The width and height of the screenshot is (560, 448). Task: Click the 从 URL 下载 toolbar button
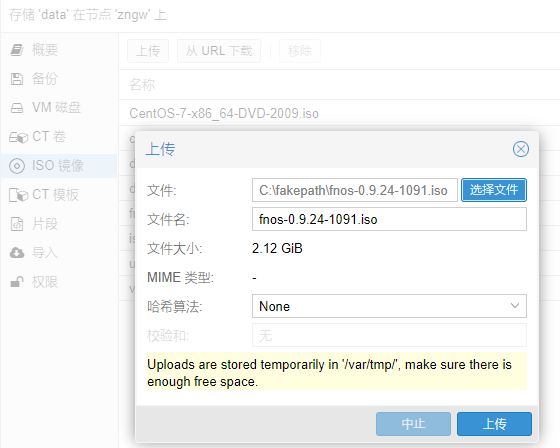[219, 51]
